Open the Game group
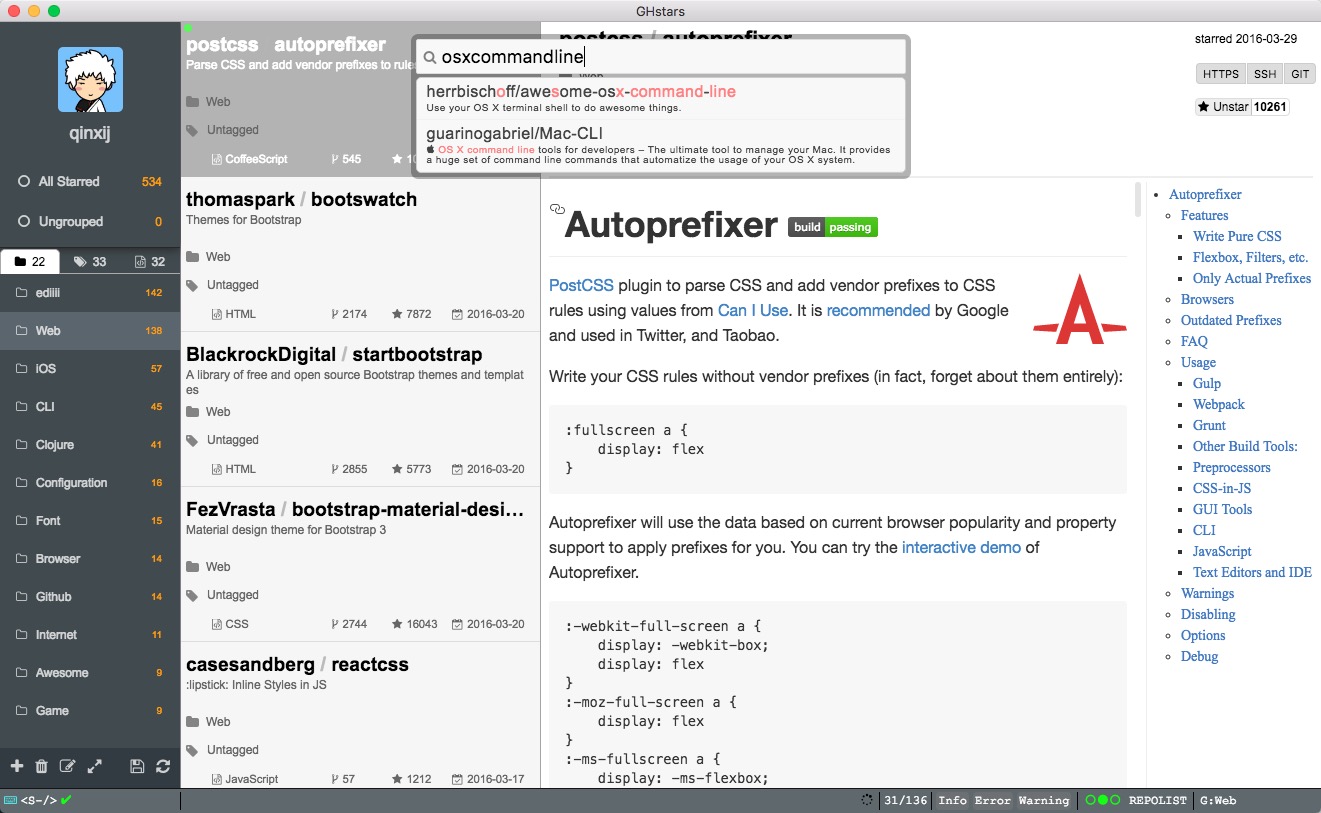Viewport: 1321px width, 813px height. 90,711
